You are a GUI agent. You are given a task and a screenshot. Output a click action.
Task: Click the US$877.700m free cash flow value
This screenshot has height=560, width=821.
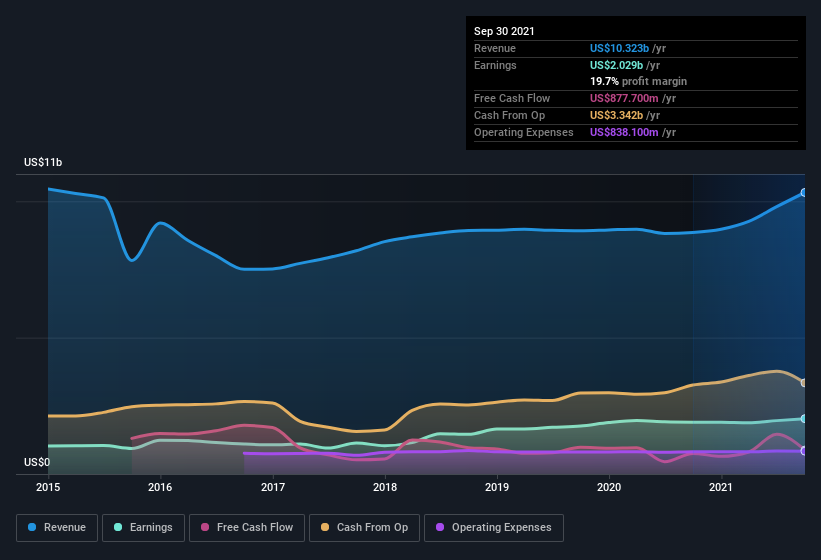tap(624, 98)
